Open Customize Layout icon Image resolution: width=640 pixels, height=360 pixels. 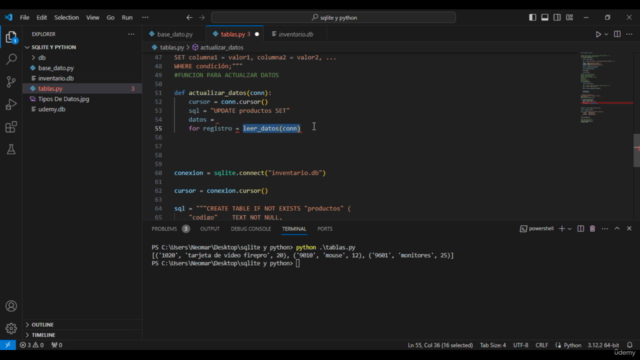569,18
